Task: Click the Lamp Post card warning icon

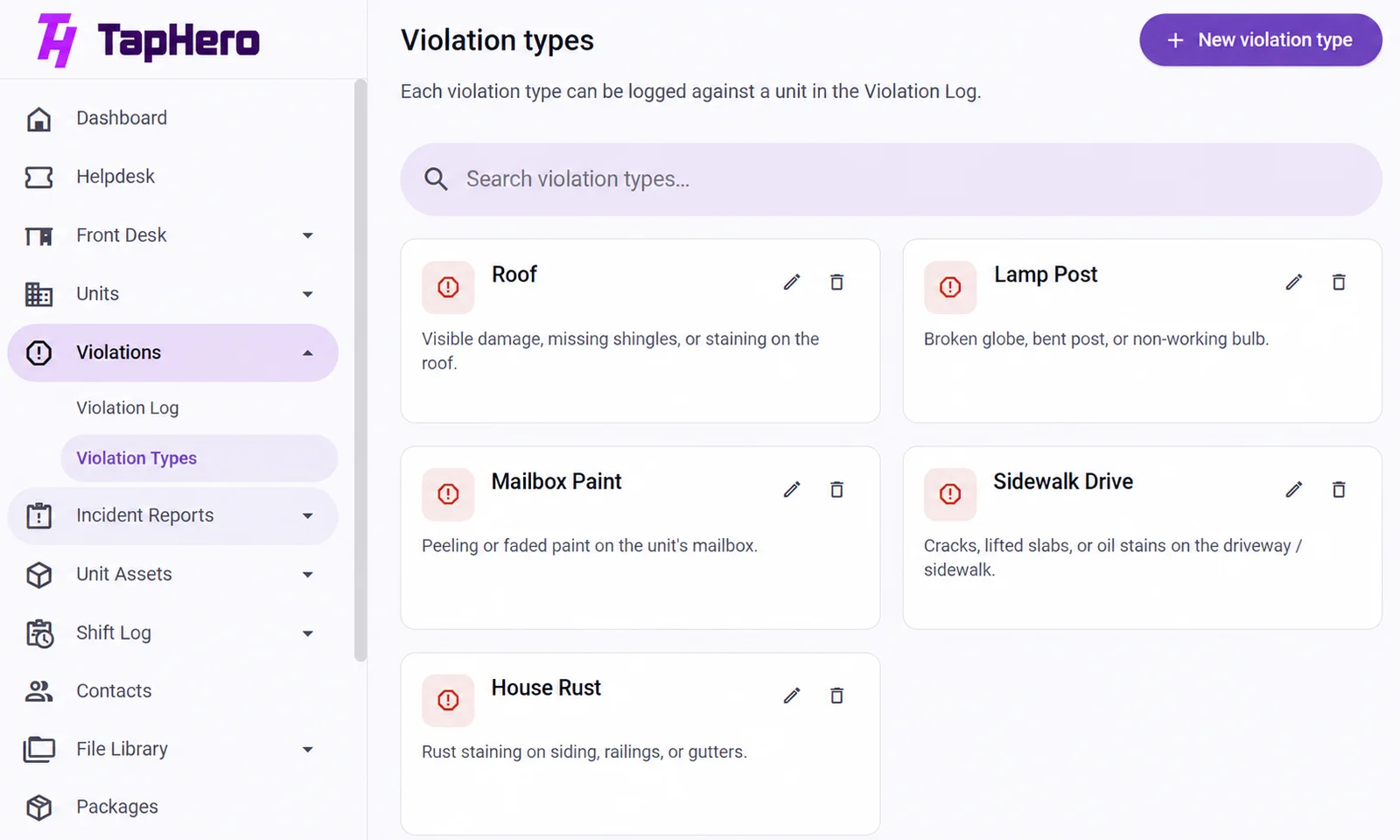Action: [950, 287]
